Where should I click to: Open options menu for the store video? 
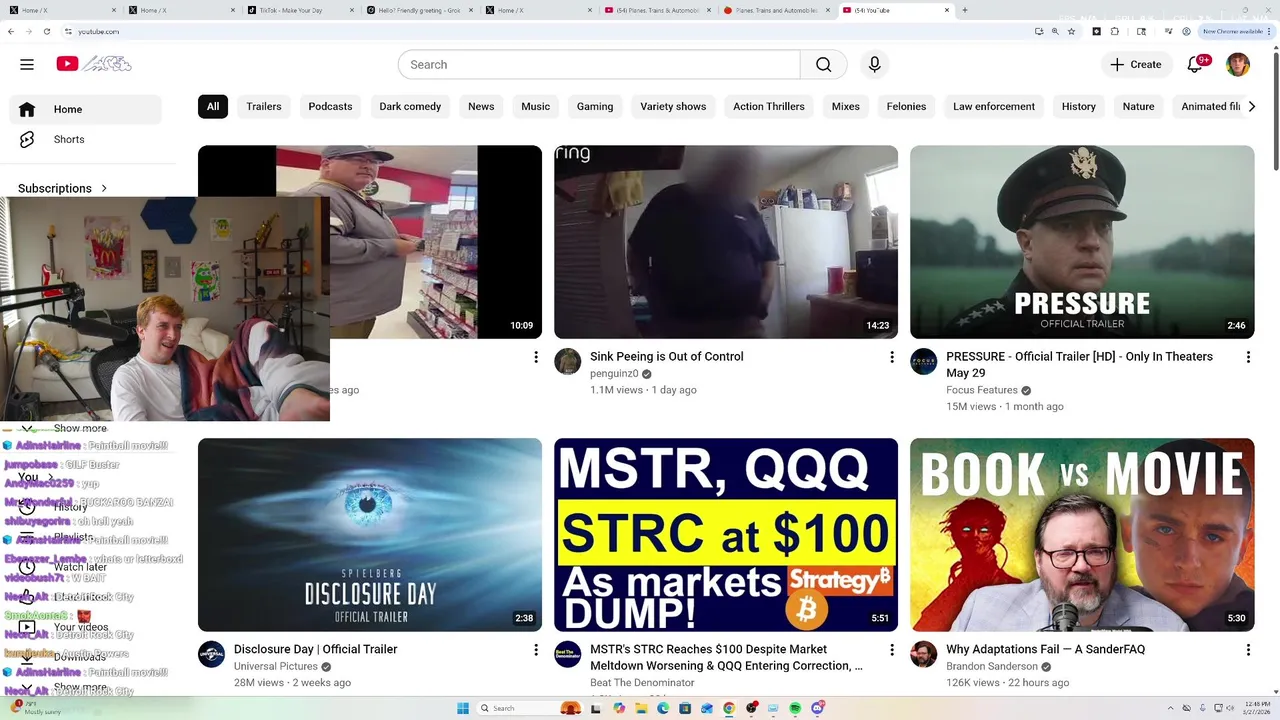point(535,357)
